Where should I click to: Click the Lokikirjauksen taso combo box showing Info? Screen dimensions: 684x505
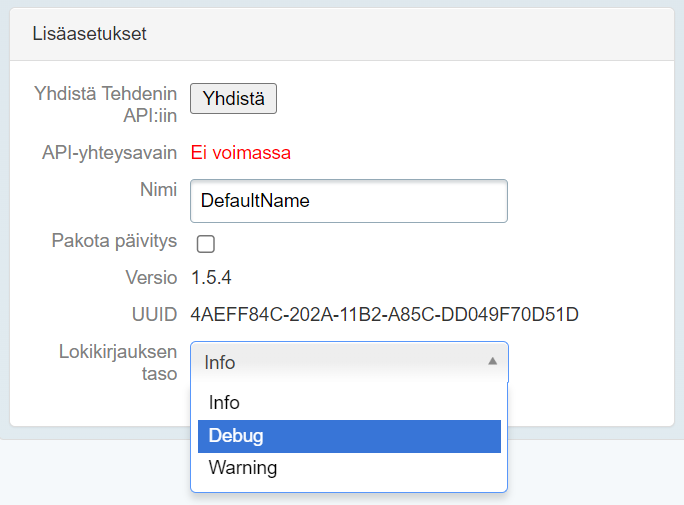point(340,362)
